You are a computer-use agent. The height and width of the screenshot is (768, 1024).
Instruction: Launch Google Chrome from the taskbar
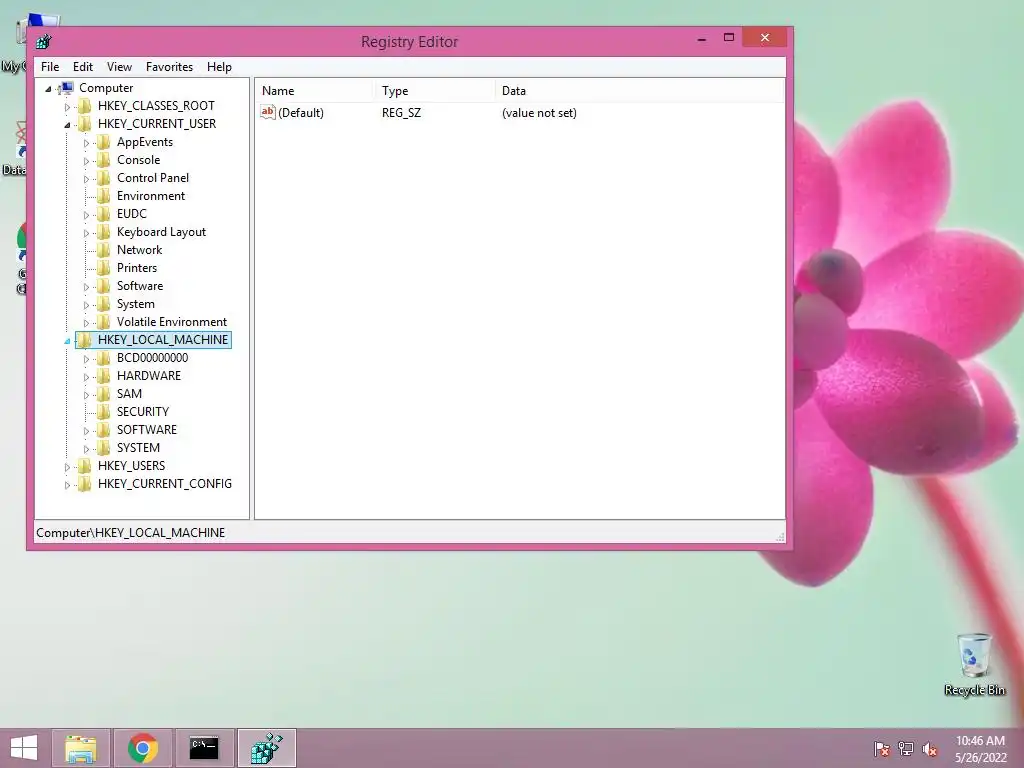(x=142, y=748)
